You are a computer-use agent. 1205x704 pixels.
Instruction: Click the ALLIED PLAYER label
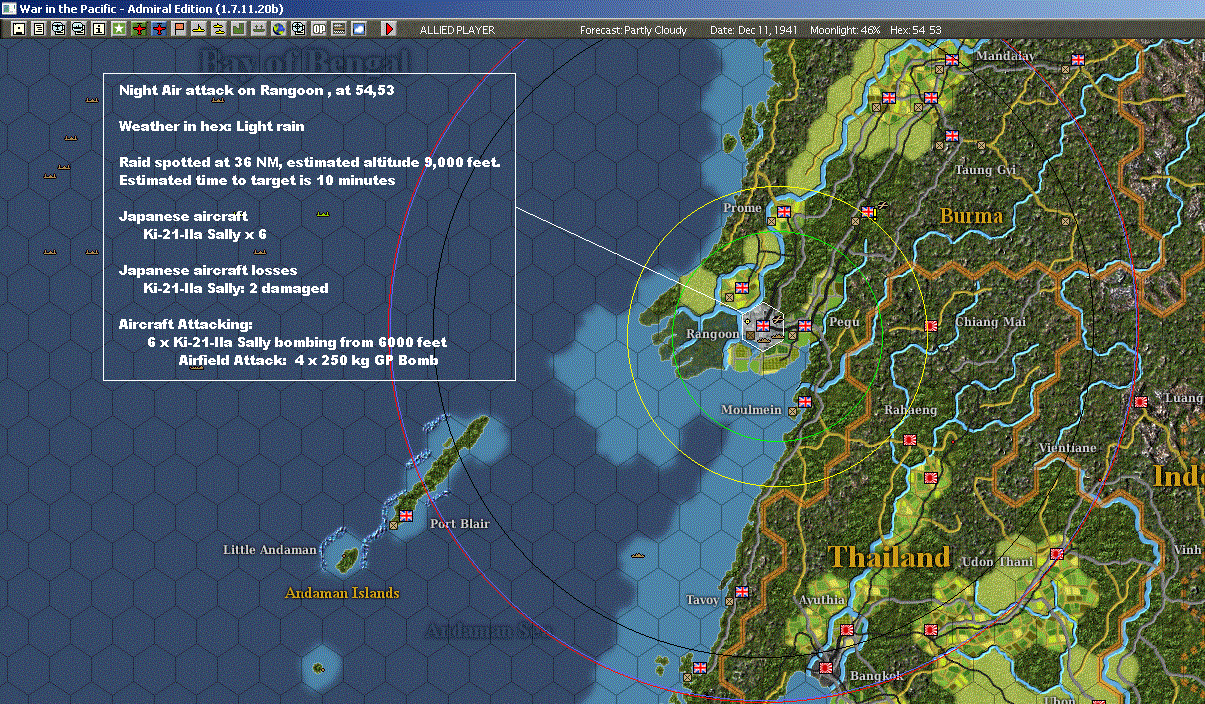click(x=457, y=30)
